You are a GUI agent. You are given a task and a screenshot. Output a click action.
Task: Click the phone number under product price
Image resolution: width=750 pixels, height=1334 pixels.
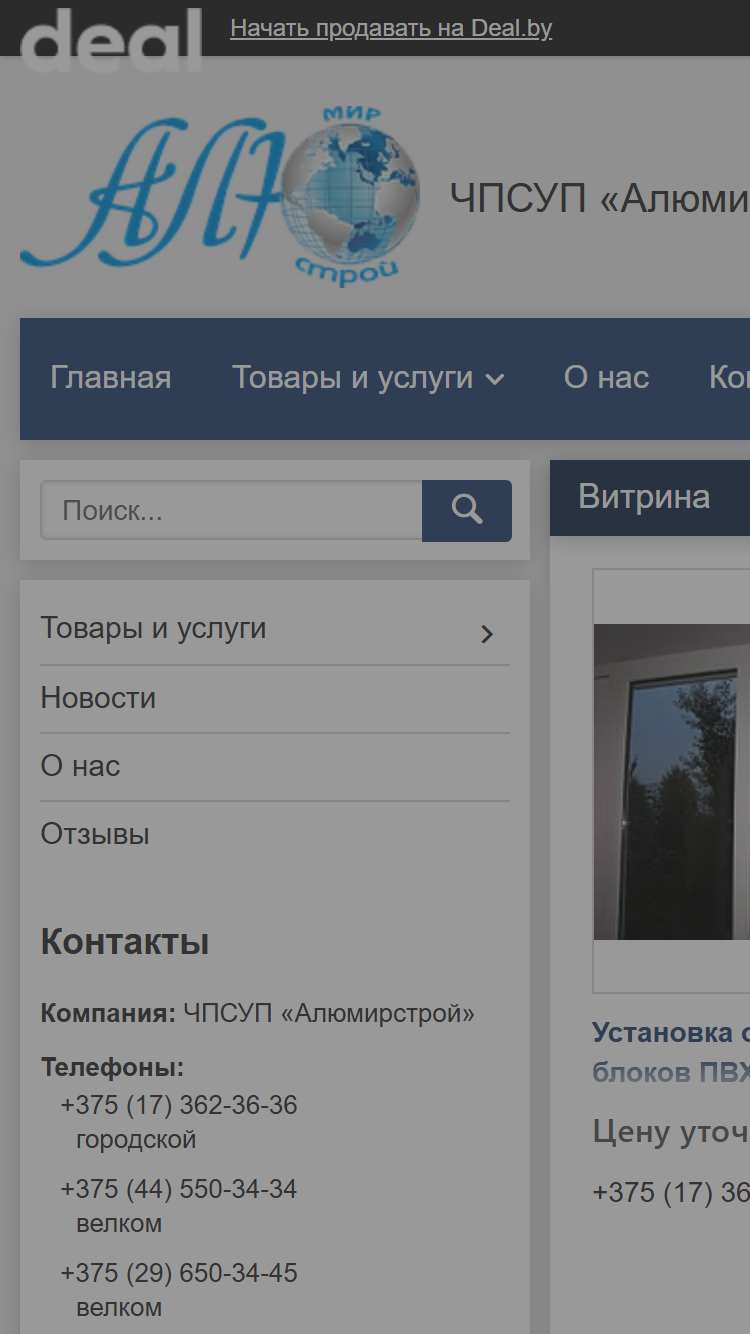(671, 1192)
